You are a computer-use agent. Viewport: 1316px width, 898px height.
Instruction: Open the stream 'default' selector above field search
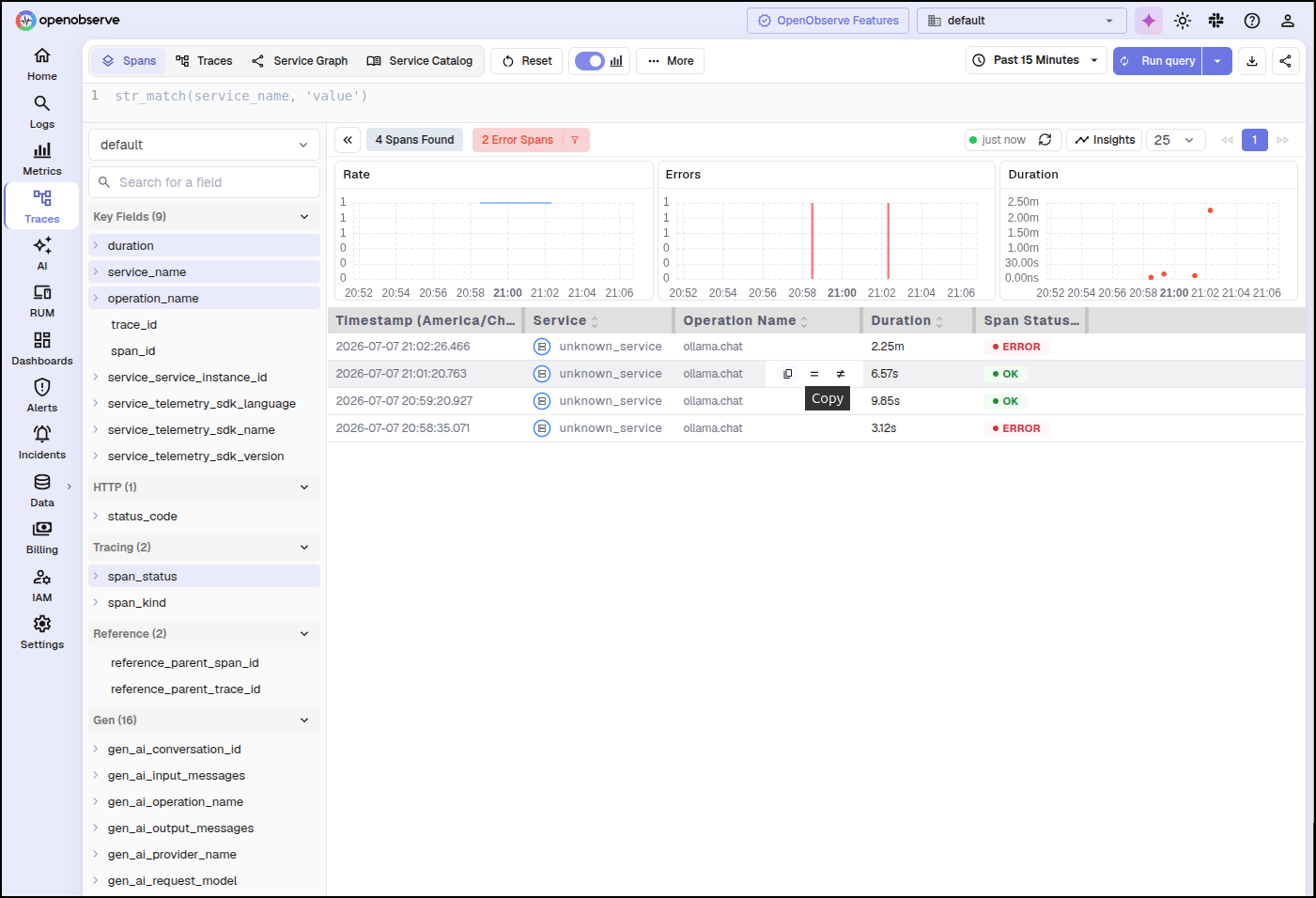pos(204,145)
